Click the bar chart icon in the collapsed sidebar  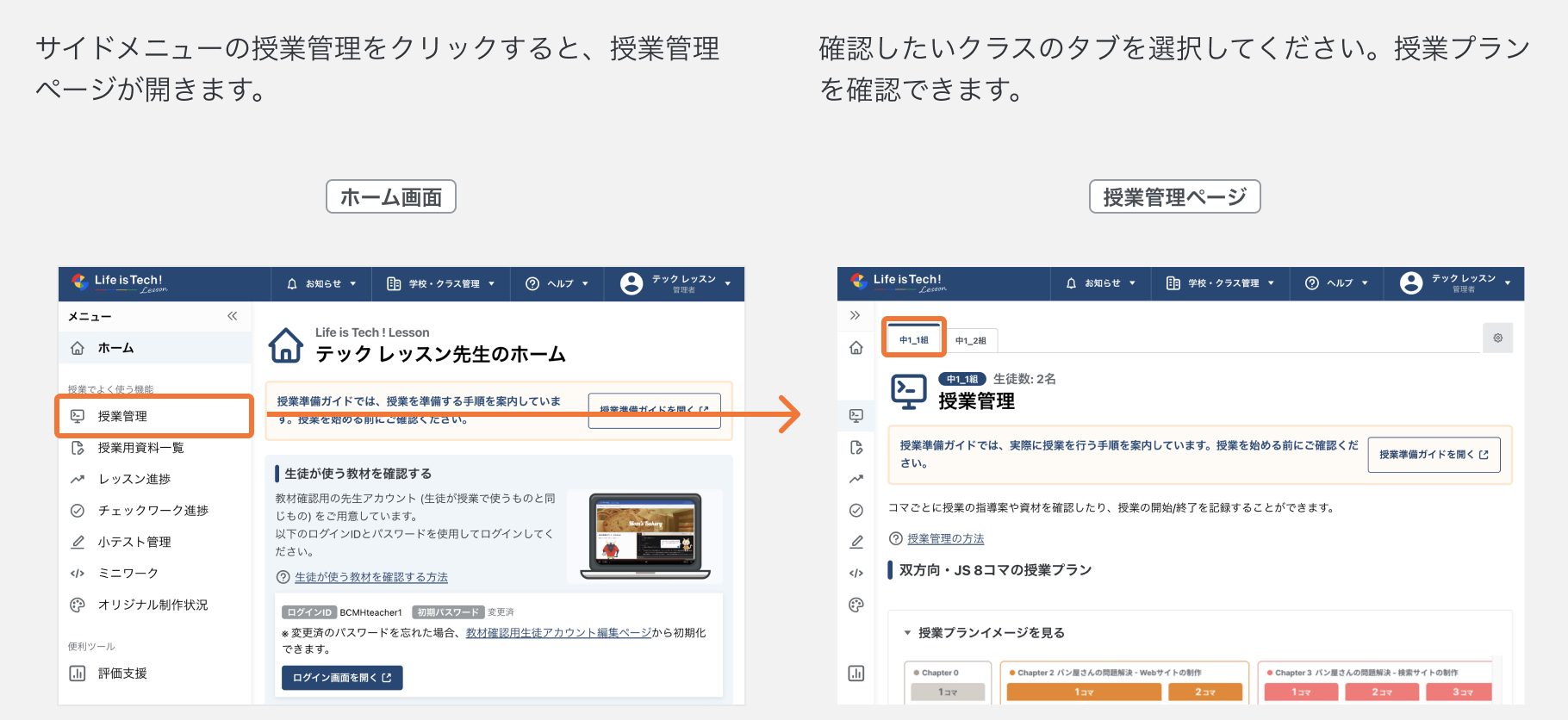coord(856,673)
